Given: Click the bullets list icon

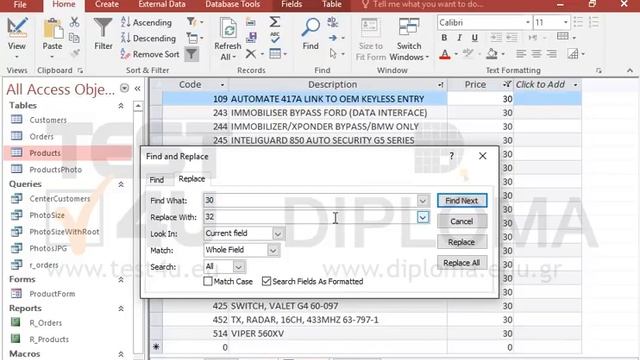Looking at the screenshot, I should click(578, 22).
